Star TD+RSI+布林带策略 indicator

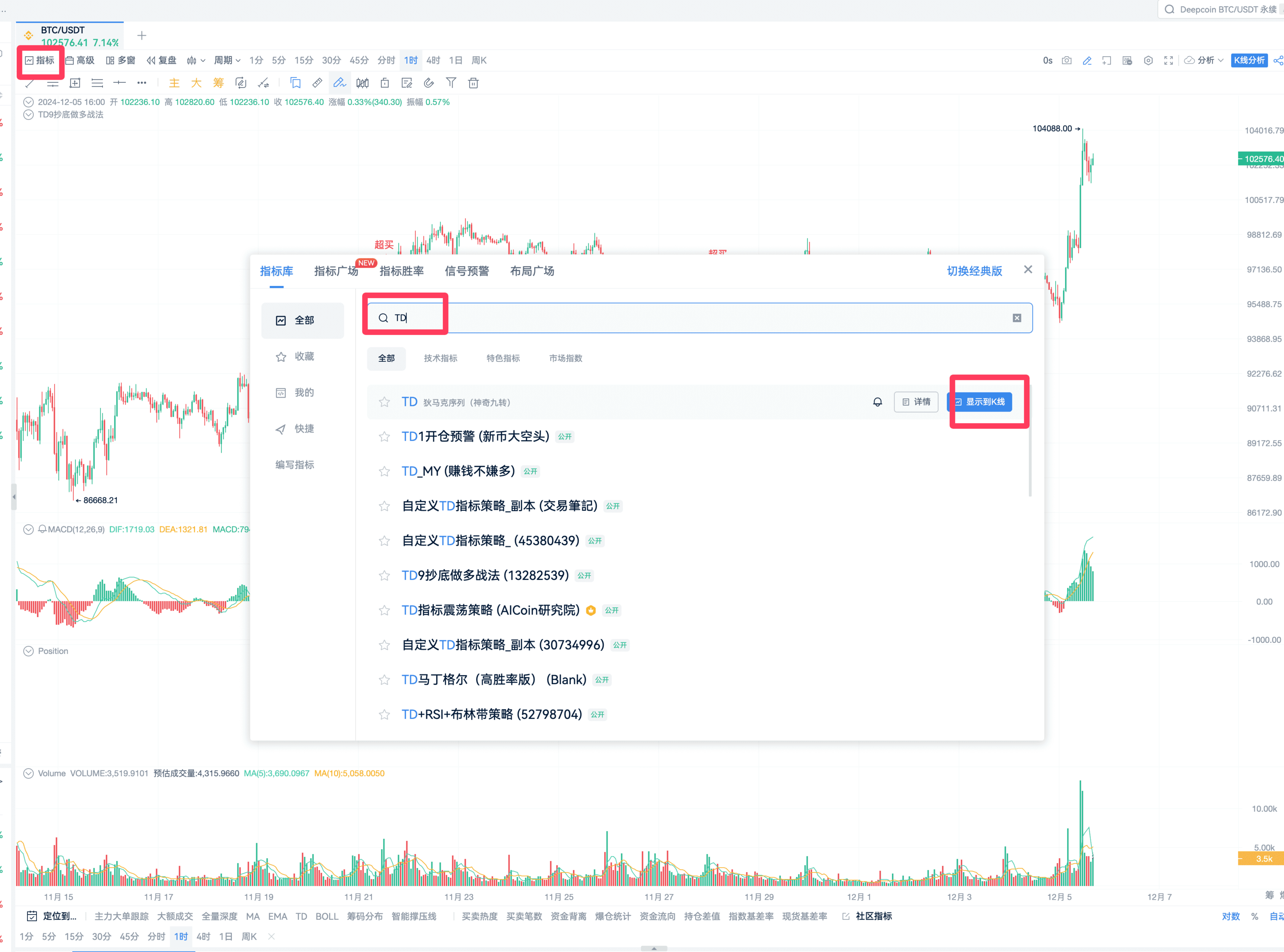coord(384,714)
